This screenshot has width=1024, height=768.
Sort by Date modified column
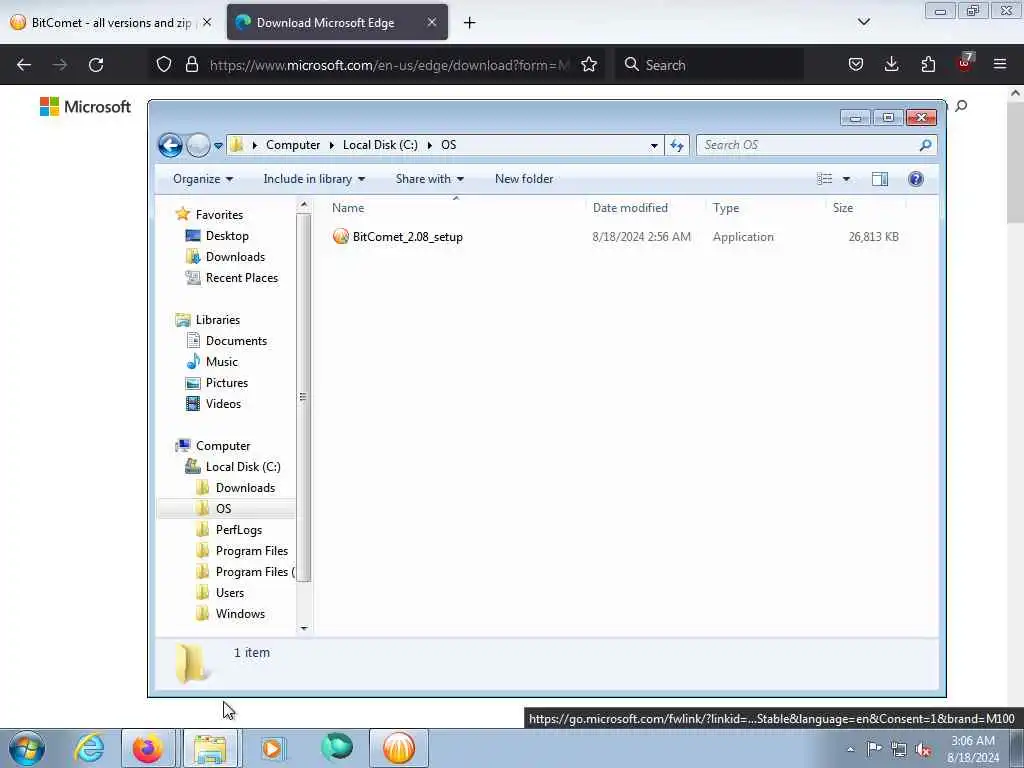coord(645,208)
